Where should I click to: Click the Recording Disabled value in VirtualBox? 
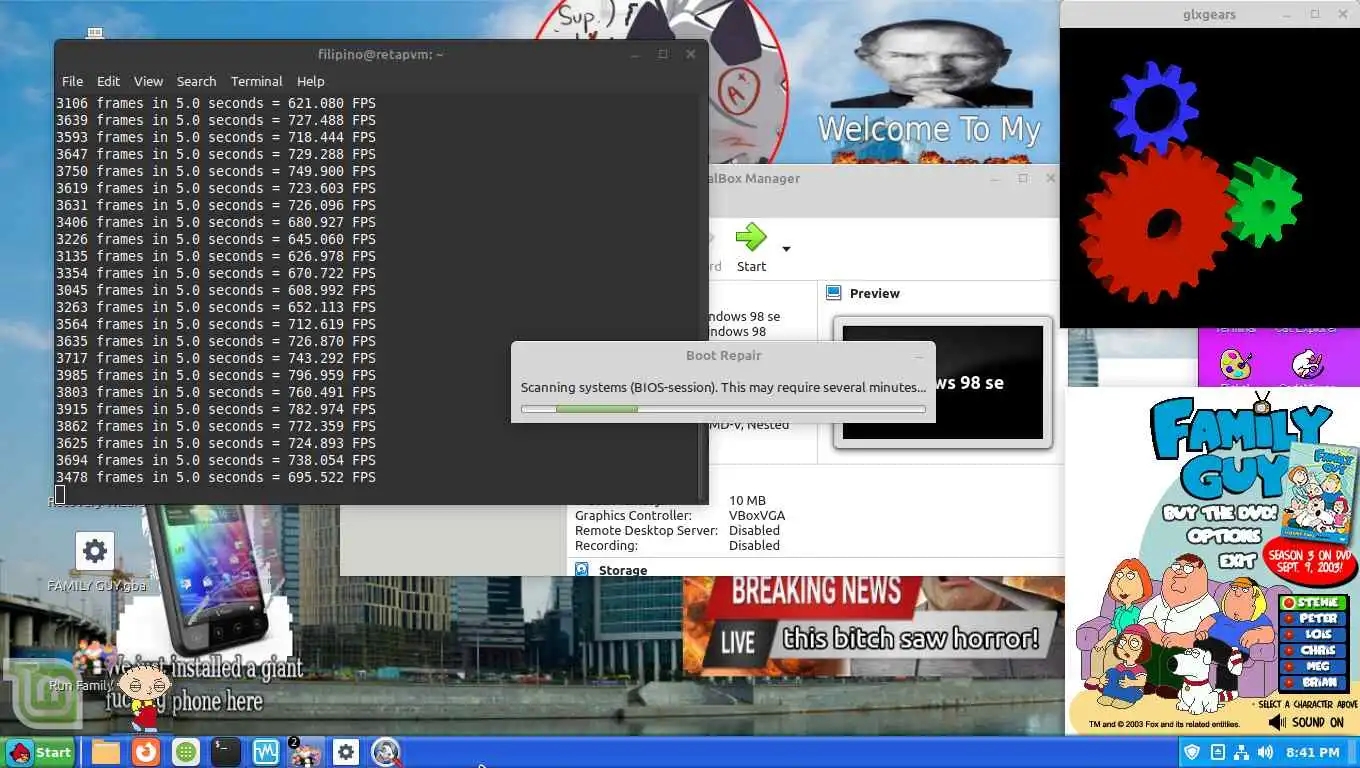point(754,545)
